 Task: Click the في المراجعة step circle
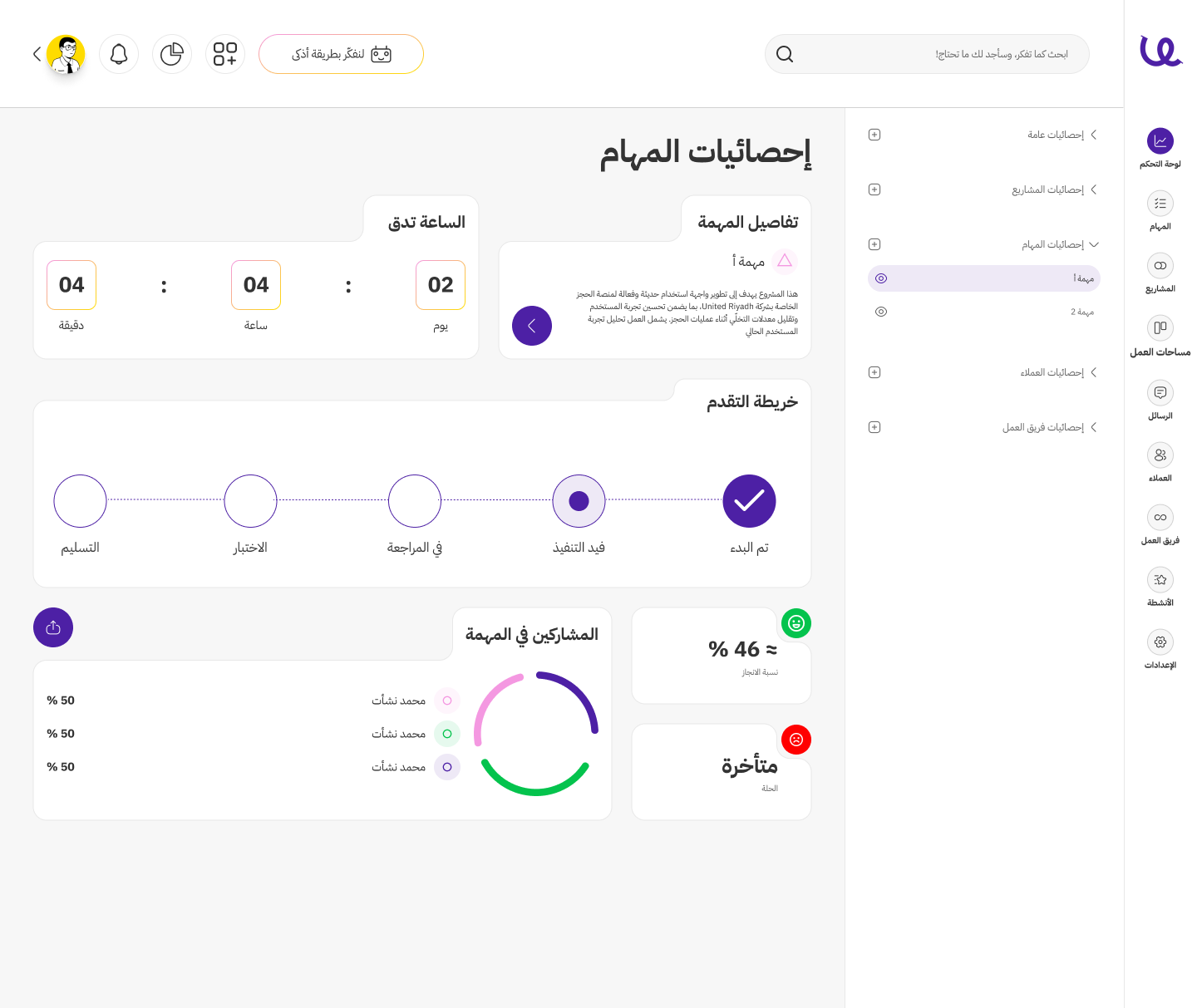coord(415,501)
